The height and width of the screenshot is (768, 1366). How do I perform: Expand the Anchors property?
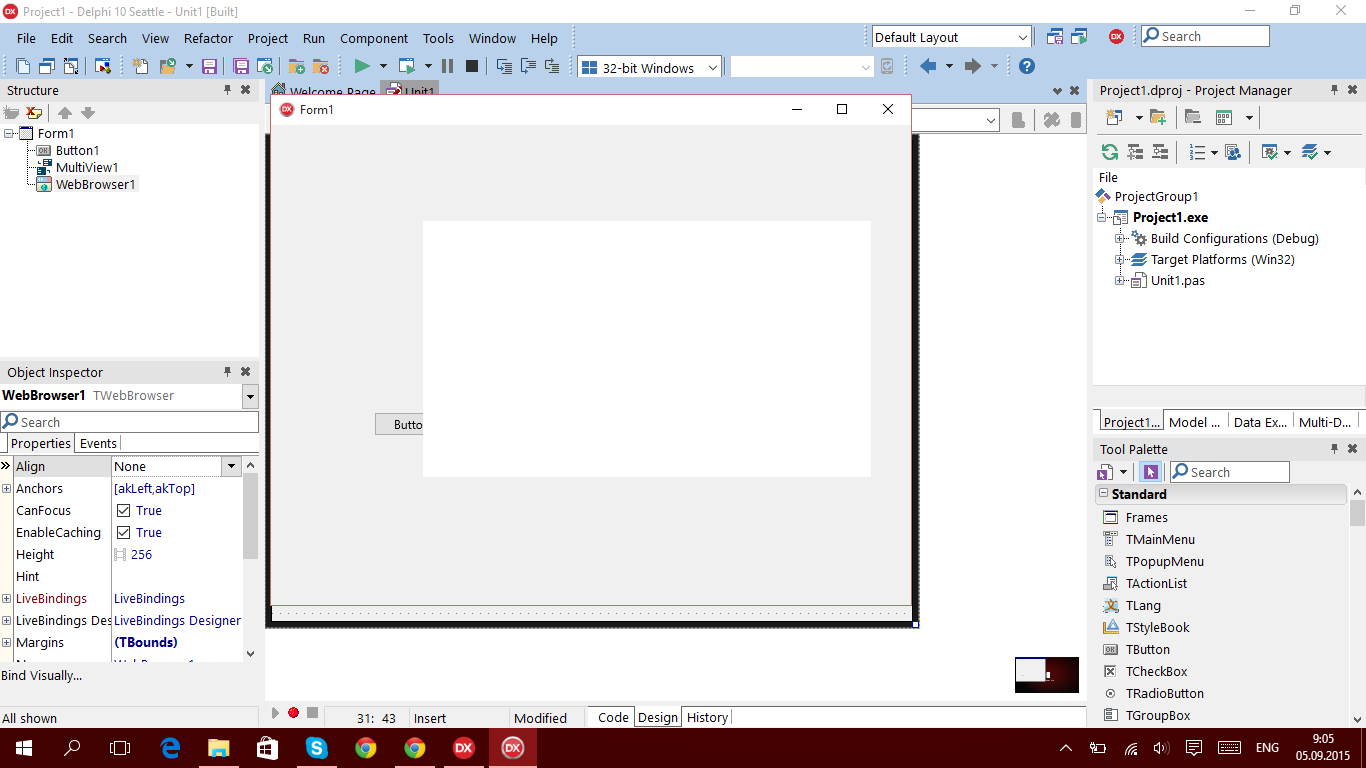tap(7, 488)
